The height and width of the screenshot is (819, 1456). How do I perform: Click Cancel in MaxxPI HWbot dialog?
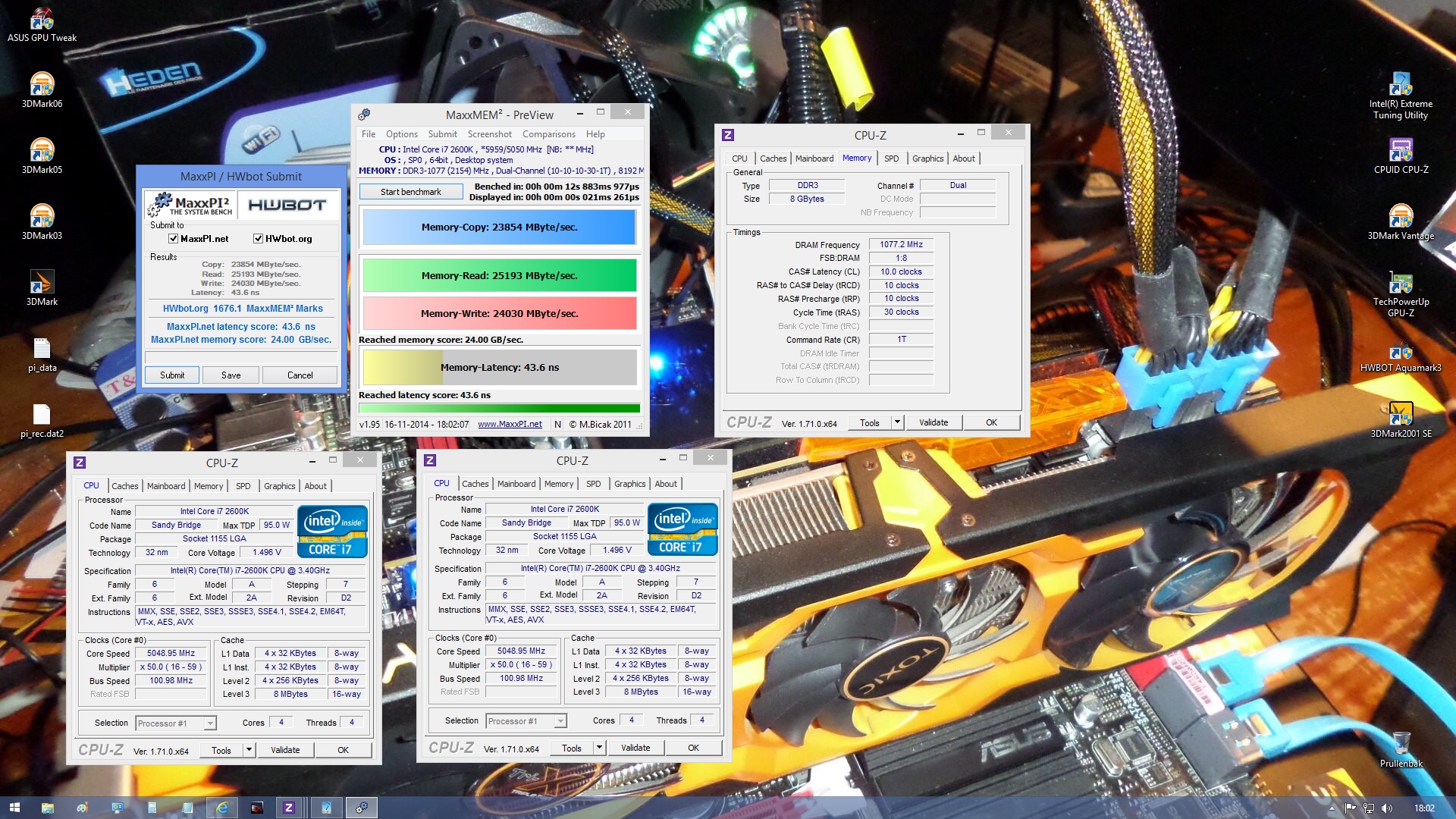point(300,375)
